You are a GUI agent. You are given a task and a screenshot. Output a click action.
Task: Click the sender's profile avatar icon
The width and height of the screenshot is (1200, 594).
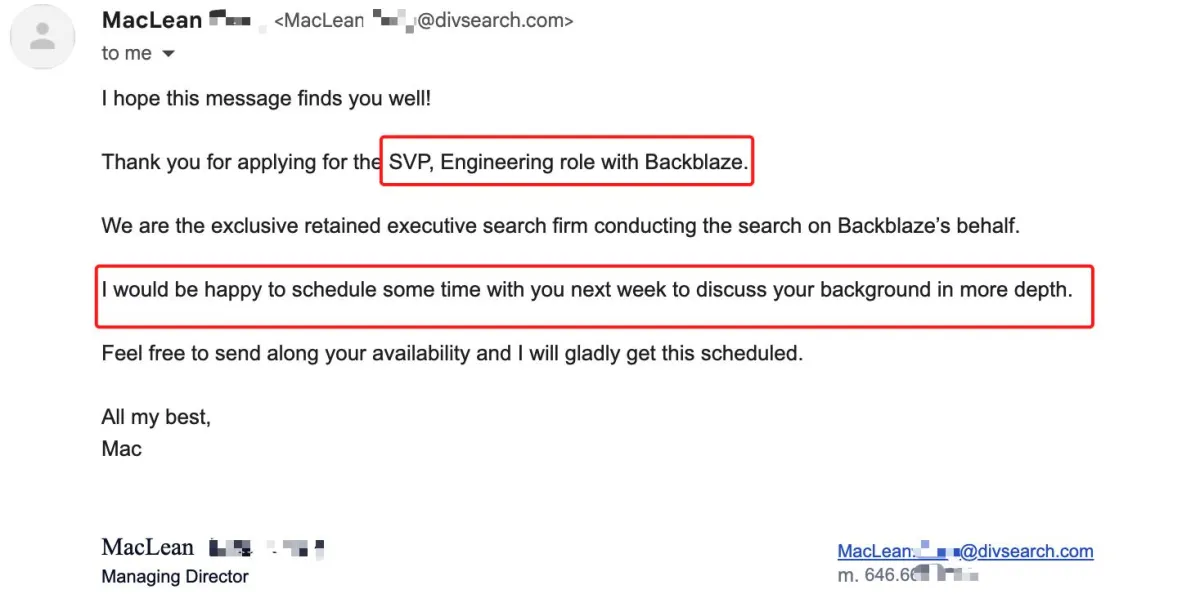pos(42,37)
